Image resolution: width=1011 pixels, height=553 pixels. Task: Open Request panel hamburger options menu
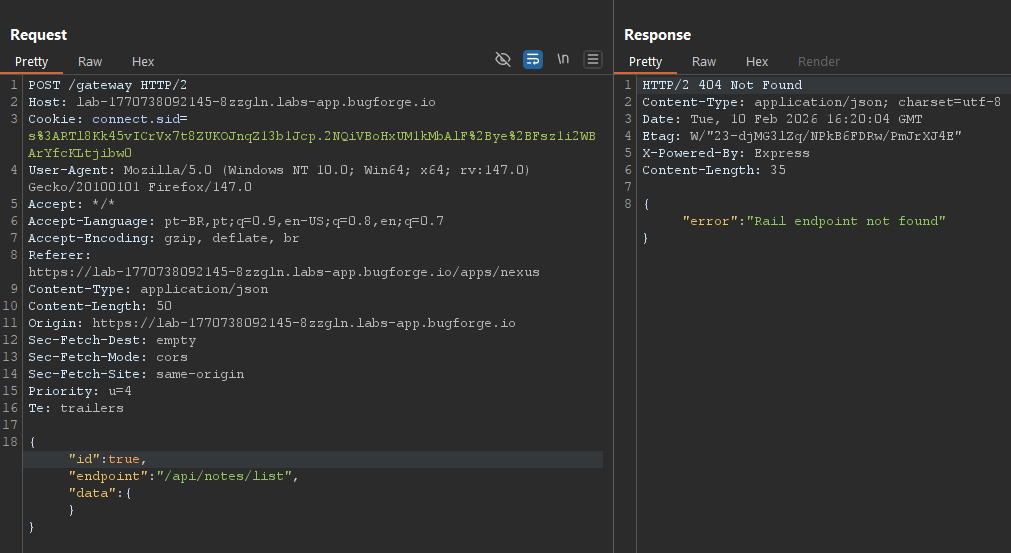593,59
